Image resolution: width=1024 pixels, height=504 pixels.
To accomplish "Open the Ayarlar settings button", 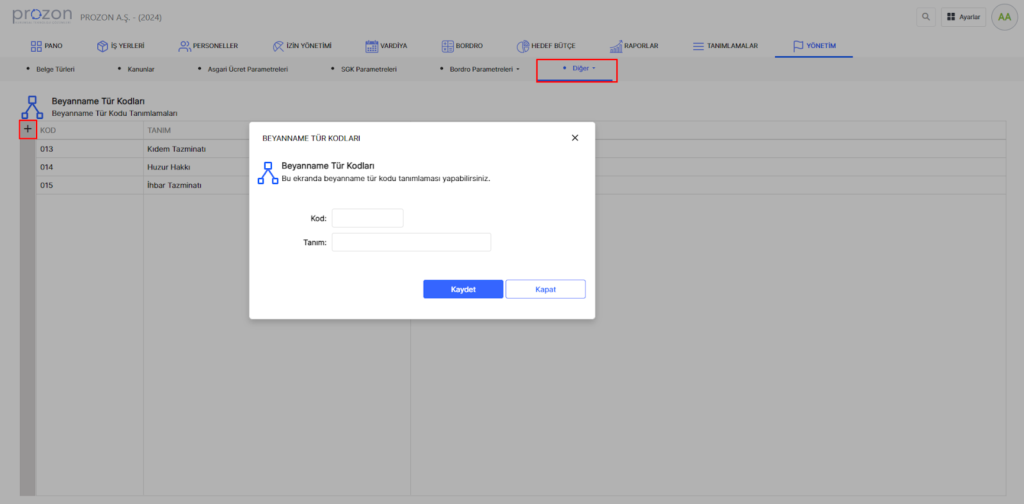I will [963, 17].
